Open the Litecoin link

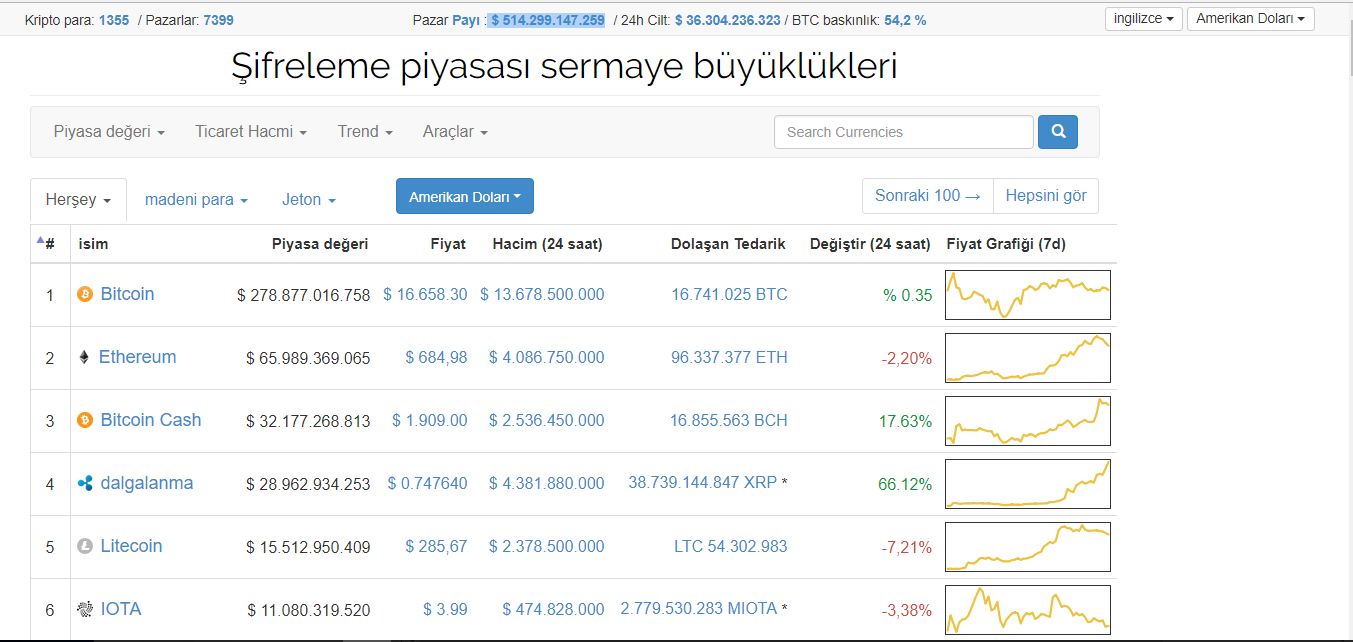[131, 546]
